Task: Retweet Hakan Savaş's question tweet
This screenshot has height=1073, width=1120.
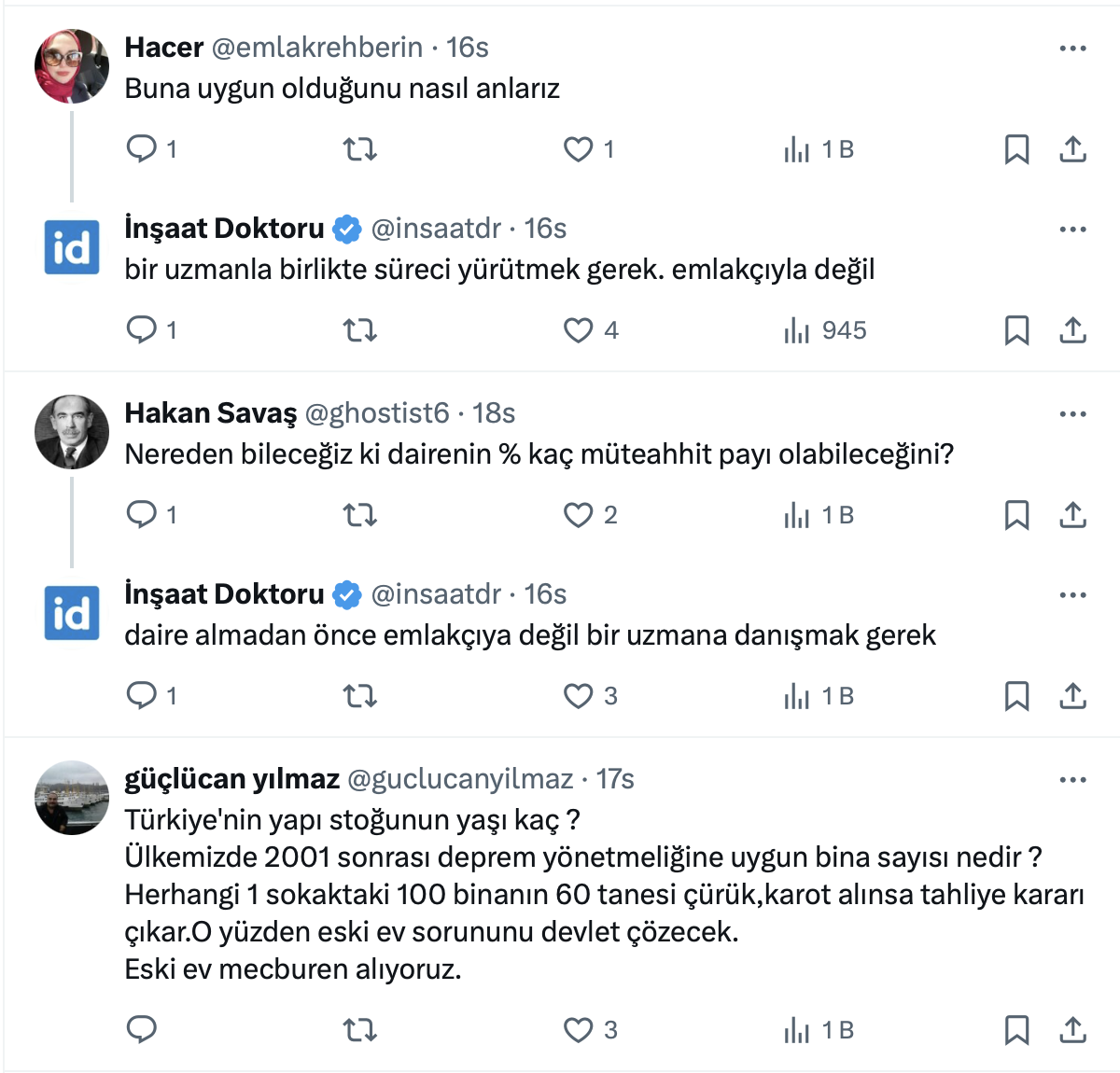Action: pos(359,515)
